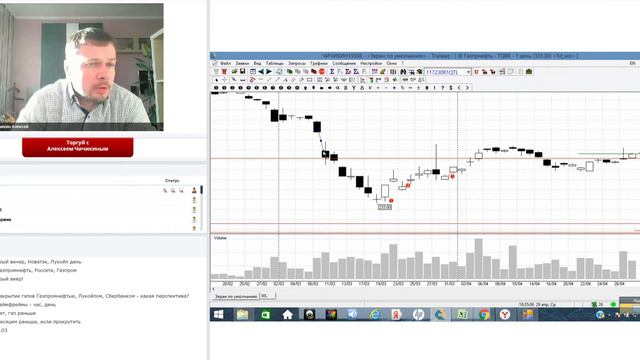Open the Настройки menu

click(371, 63)
